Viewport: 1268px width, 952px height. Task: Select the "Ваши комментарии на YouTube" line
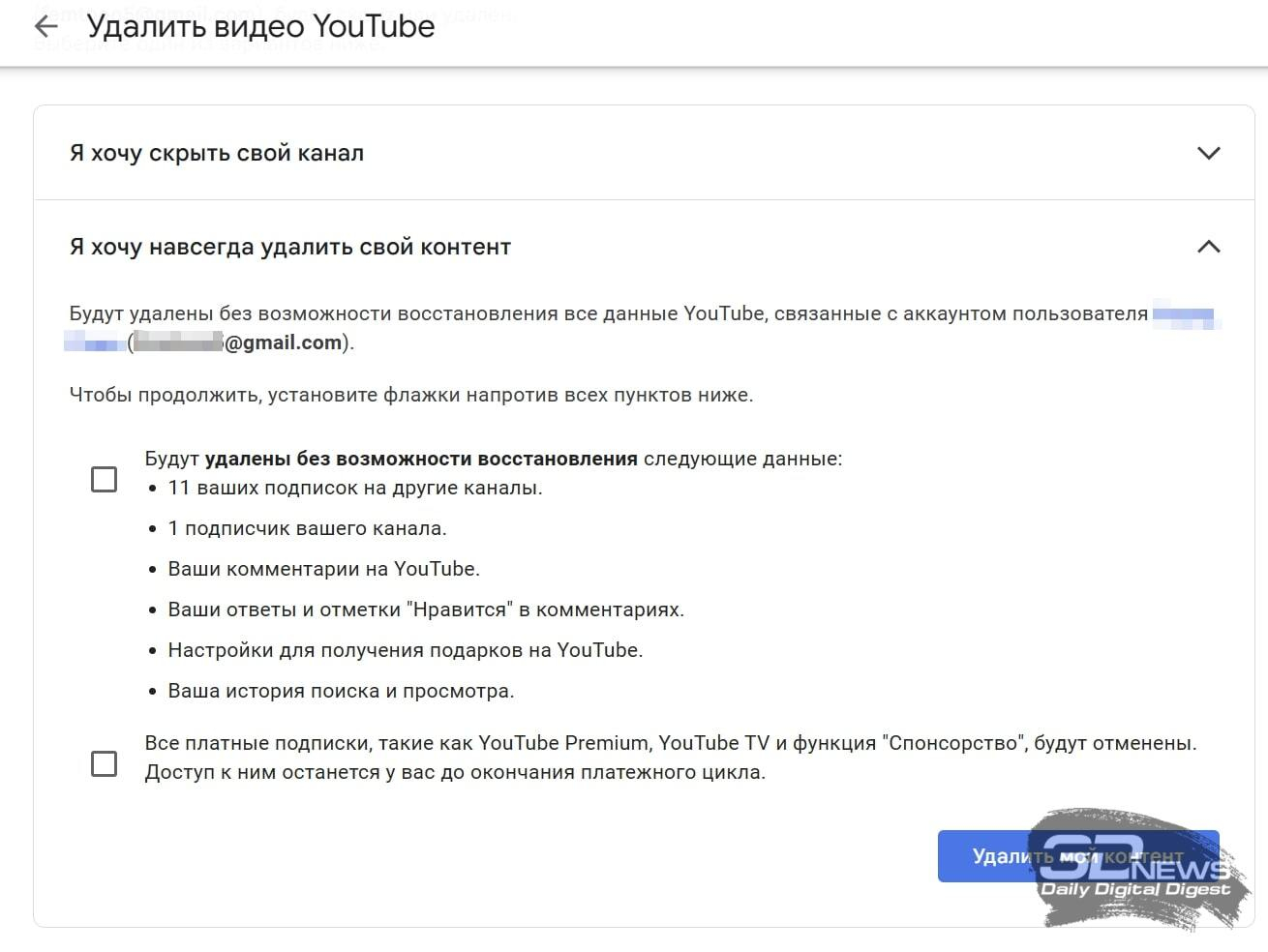[x=324, y=569]
